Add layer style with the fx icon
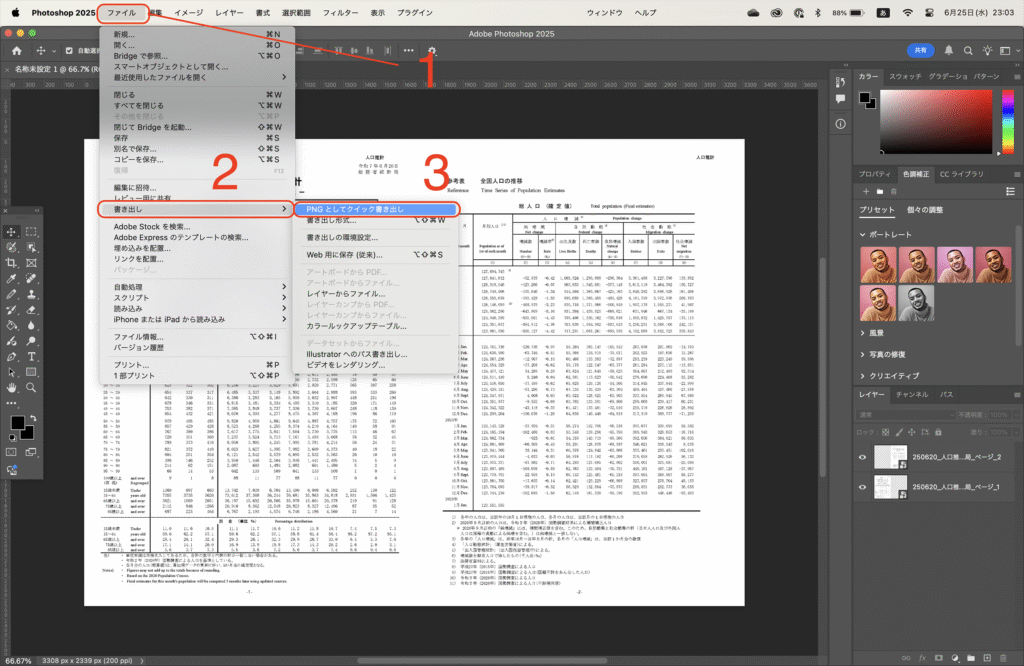Viewport: 1024px width, 666px height. click(x=922, y=658)
